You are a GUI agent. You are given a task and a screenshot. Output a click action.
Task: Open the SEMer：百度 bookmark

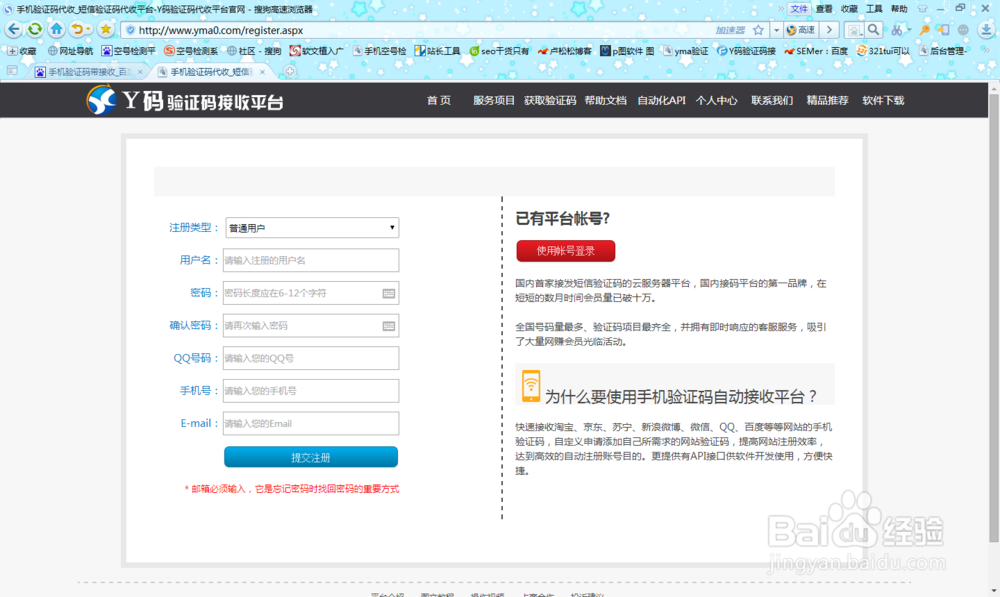tap(816, 51)
